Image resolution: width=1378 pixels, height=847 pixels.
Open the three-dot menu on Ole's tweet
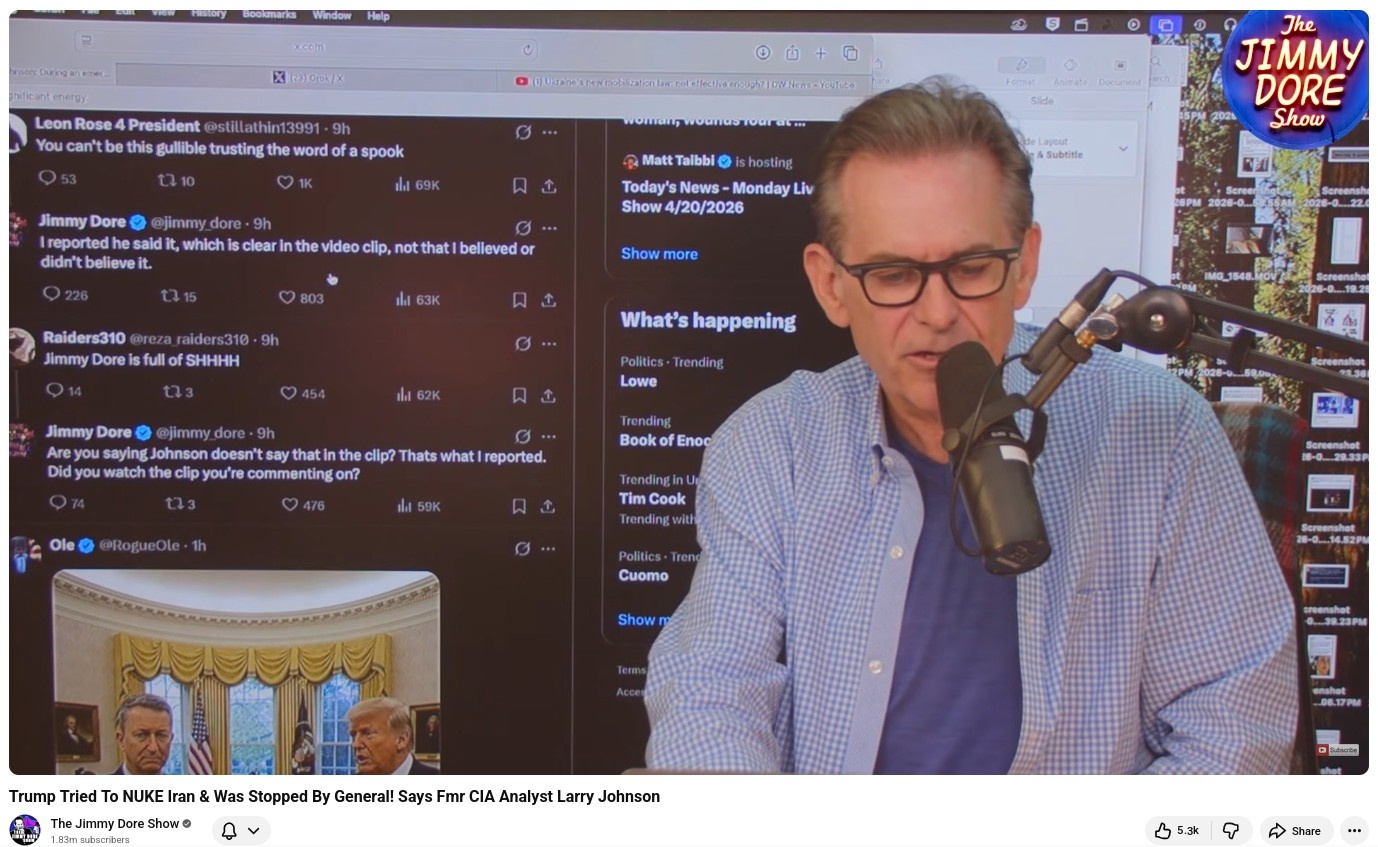click(549, 548)
